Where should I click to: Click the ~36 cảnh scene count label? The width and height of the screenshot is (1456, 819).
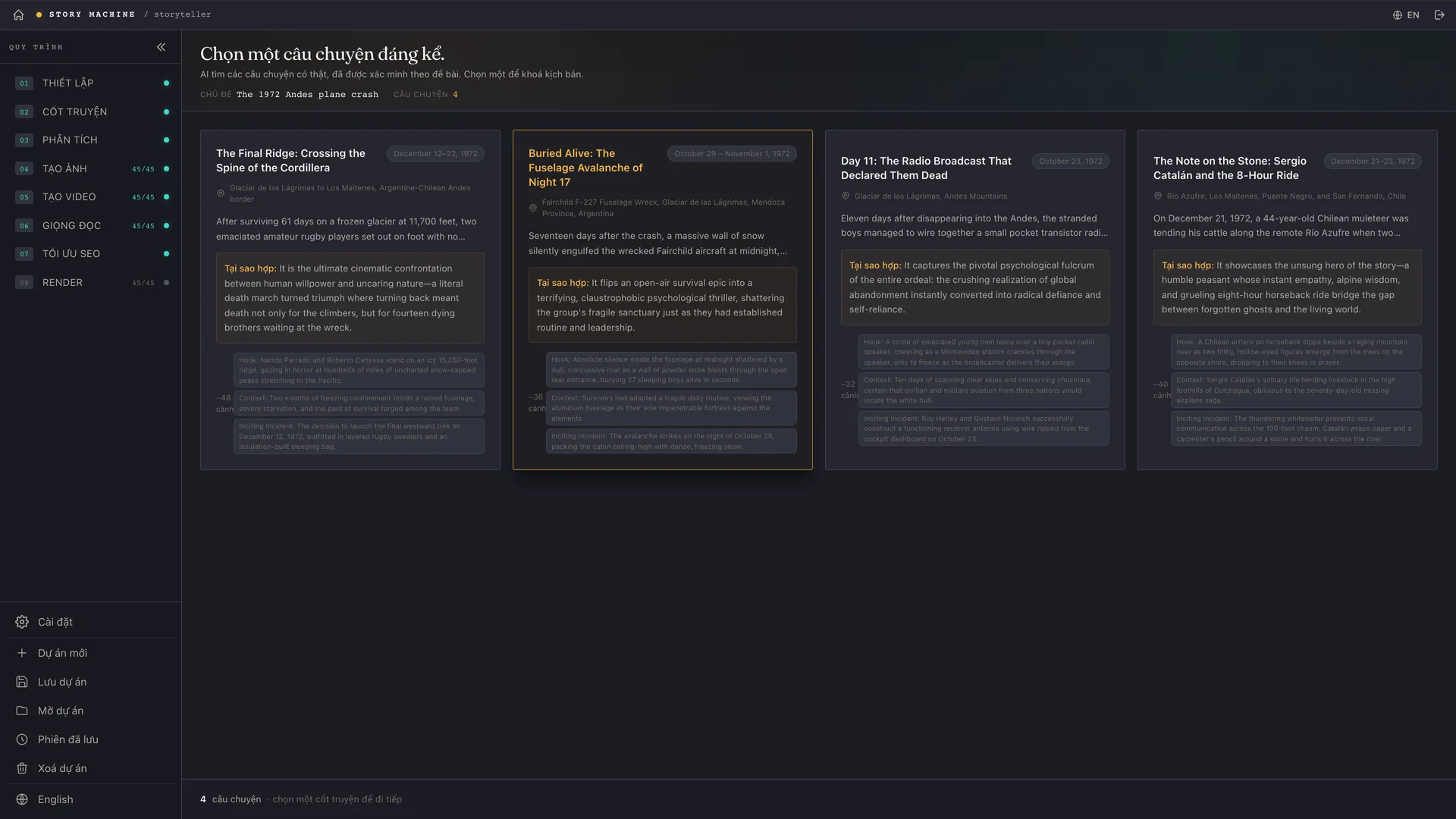537,403
